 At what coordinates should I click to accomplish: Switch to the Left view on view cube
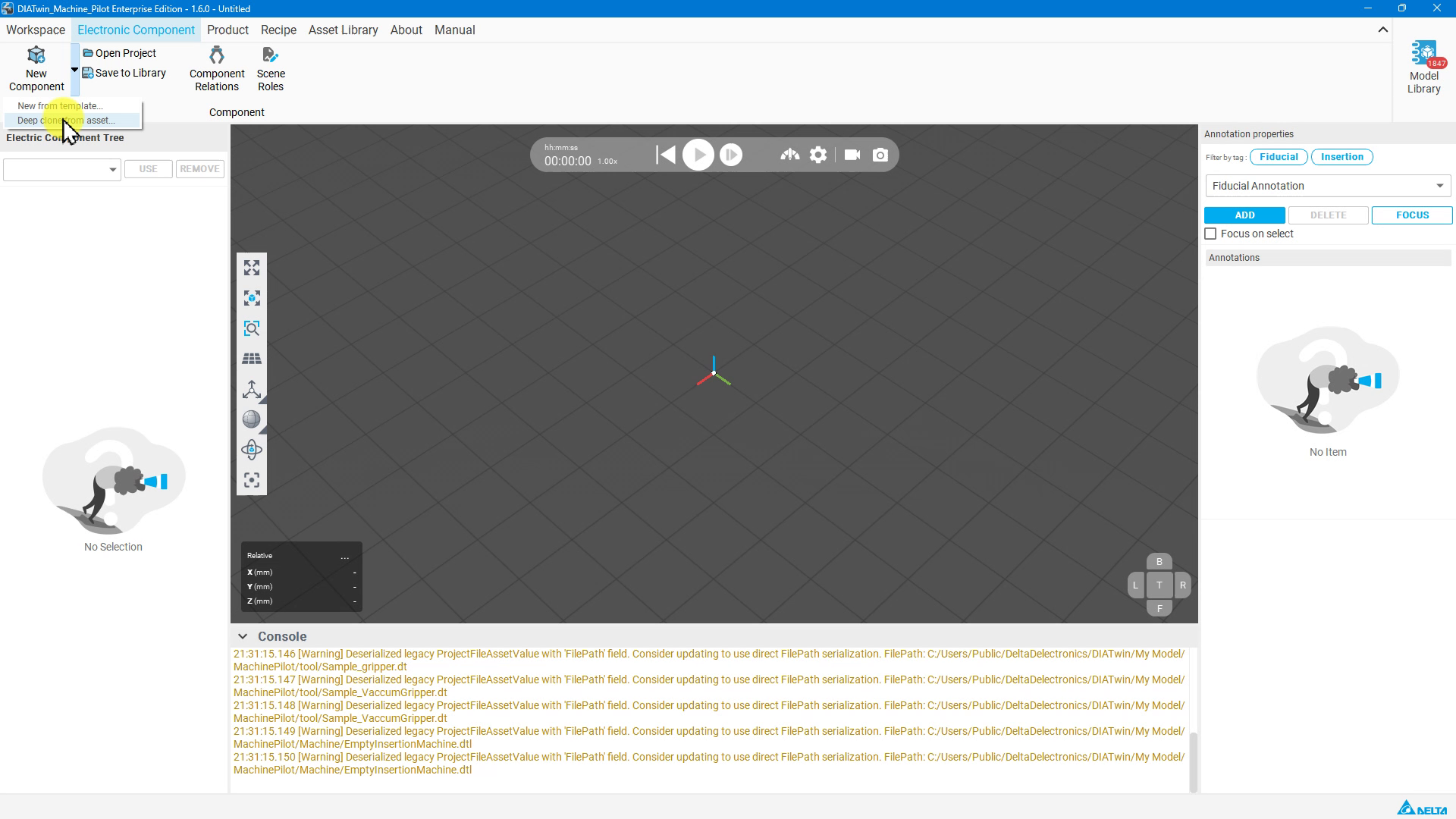(x=1135, y=585)
